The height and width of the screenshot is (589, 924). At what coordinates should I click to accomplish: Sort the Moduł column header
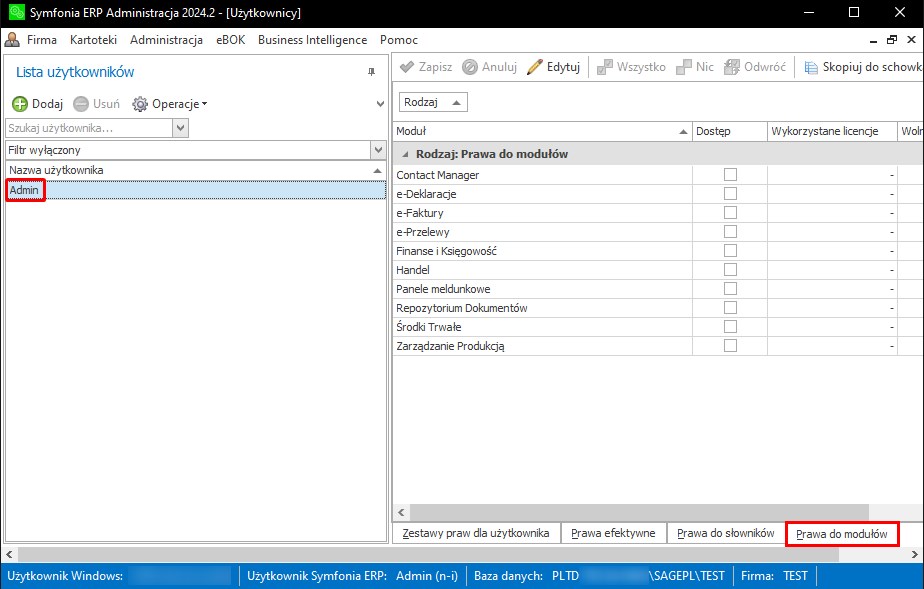click(x=542, y=131)
